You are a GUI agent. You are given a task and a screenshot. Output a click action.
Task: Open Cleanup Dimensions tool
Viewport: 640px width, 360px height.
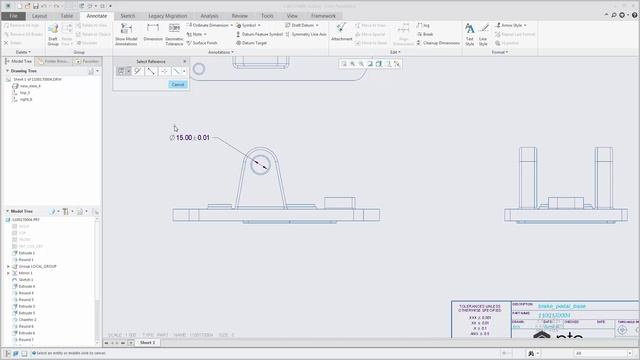point(438,43)
